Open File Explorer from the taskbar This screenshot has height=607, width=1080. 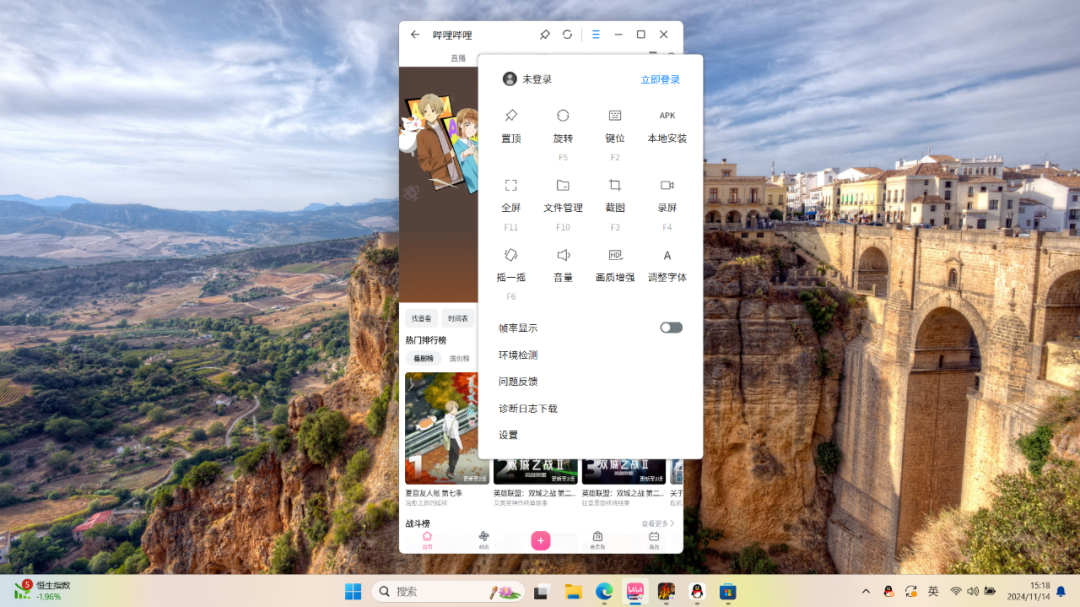tap(573, 591)
